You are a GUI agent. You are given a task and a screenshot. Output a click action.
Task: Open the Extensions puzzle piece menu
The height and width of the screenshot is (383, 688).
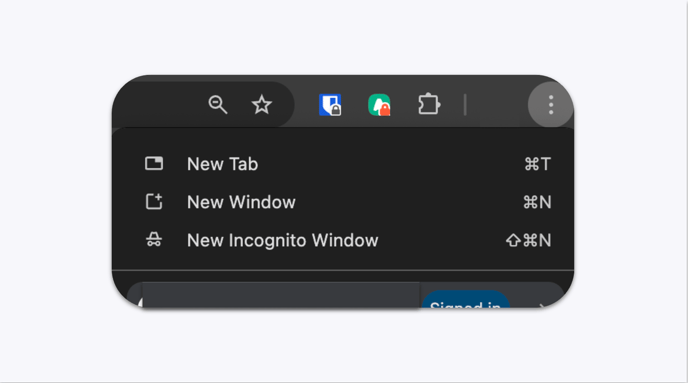tap(429, 104)
